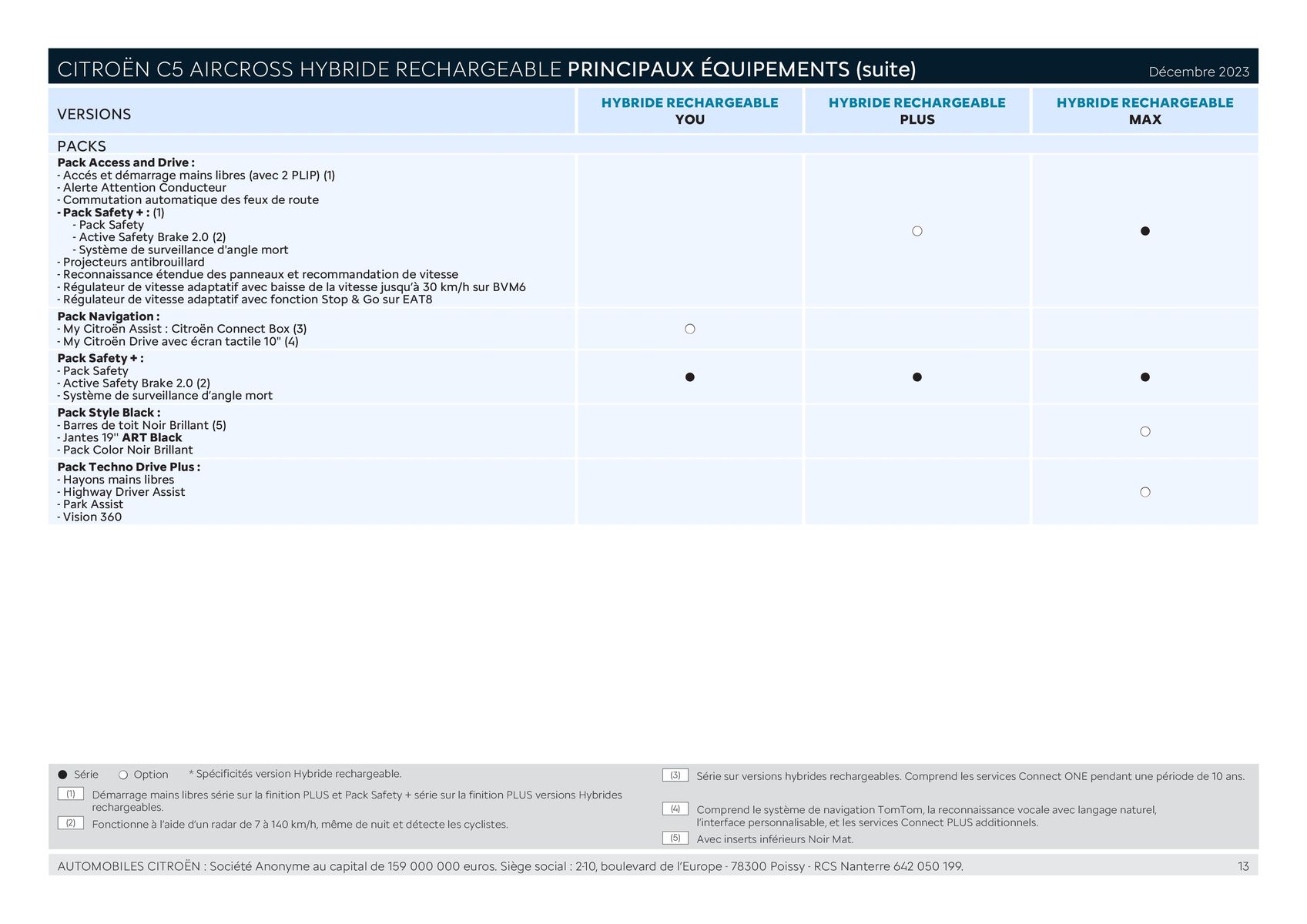Viewport: 1307px width, 924px height.
Task: Click the standalone 'Pack Safety + :' row title
Action: click(100, 358)
